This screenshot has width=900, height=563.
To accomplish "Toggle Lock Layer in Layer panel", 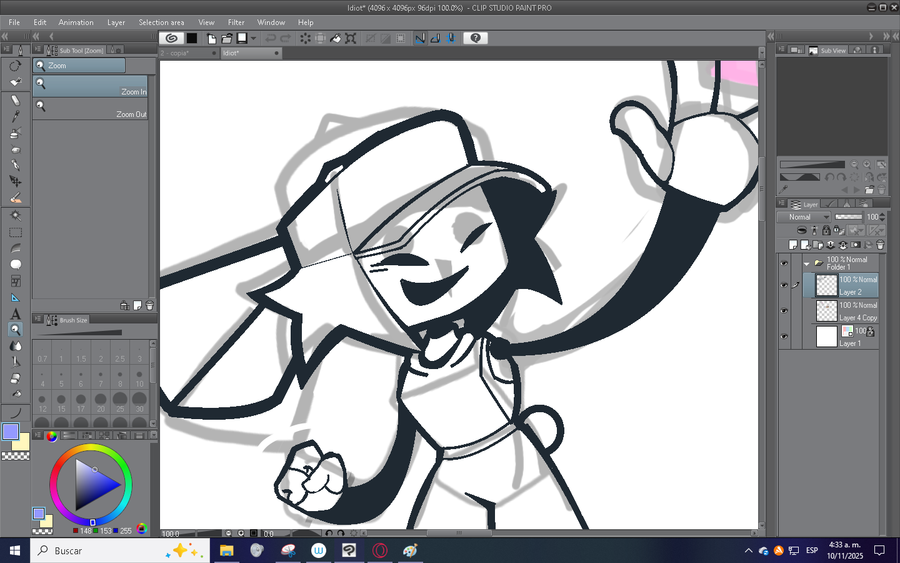I will tap(827, 230).
